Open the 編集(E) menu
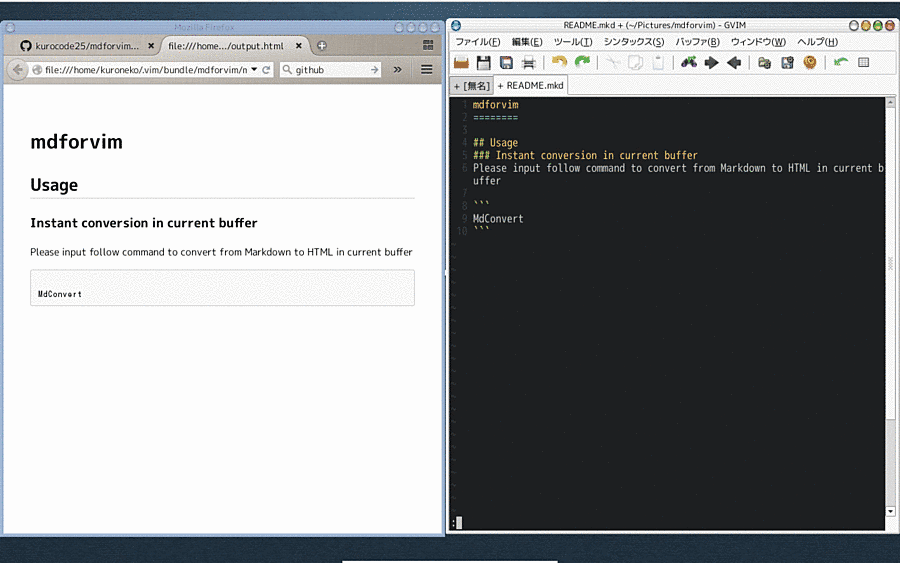The width and height of the screenshot is (900, 563). pos(527,42)
